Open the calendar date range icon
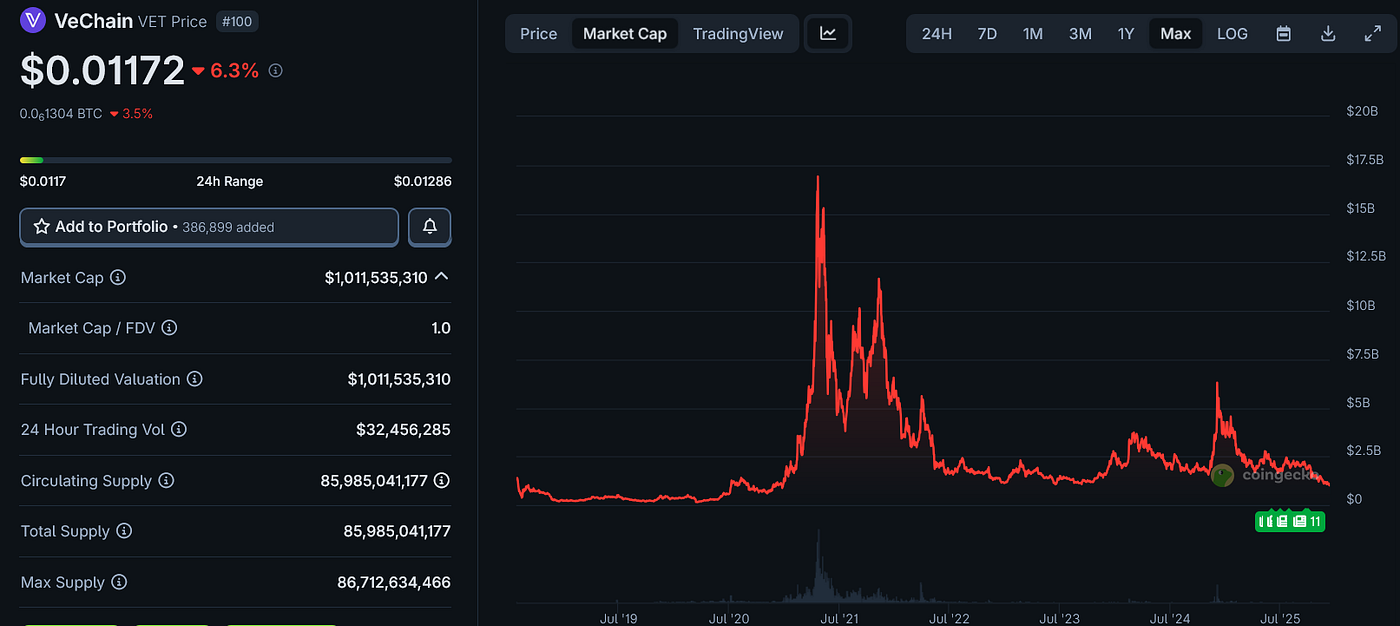1400x626 pixels. [1283, 33]
